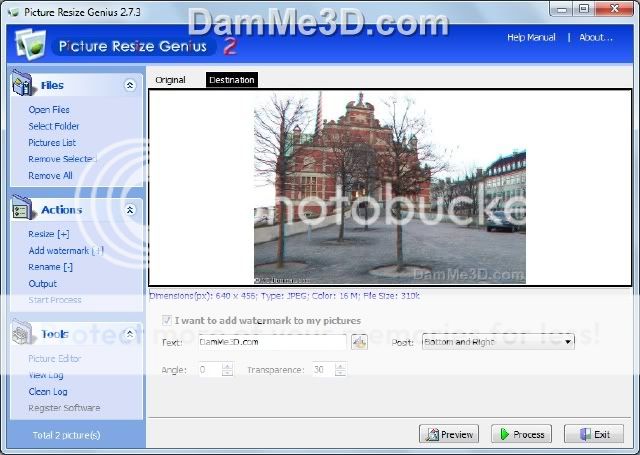Collapse the Files panel chevron
This screenshot has height=455, width=640.
pos(129,86)
